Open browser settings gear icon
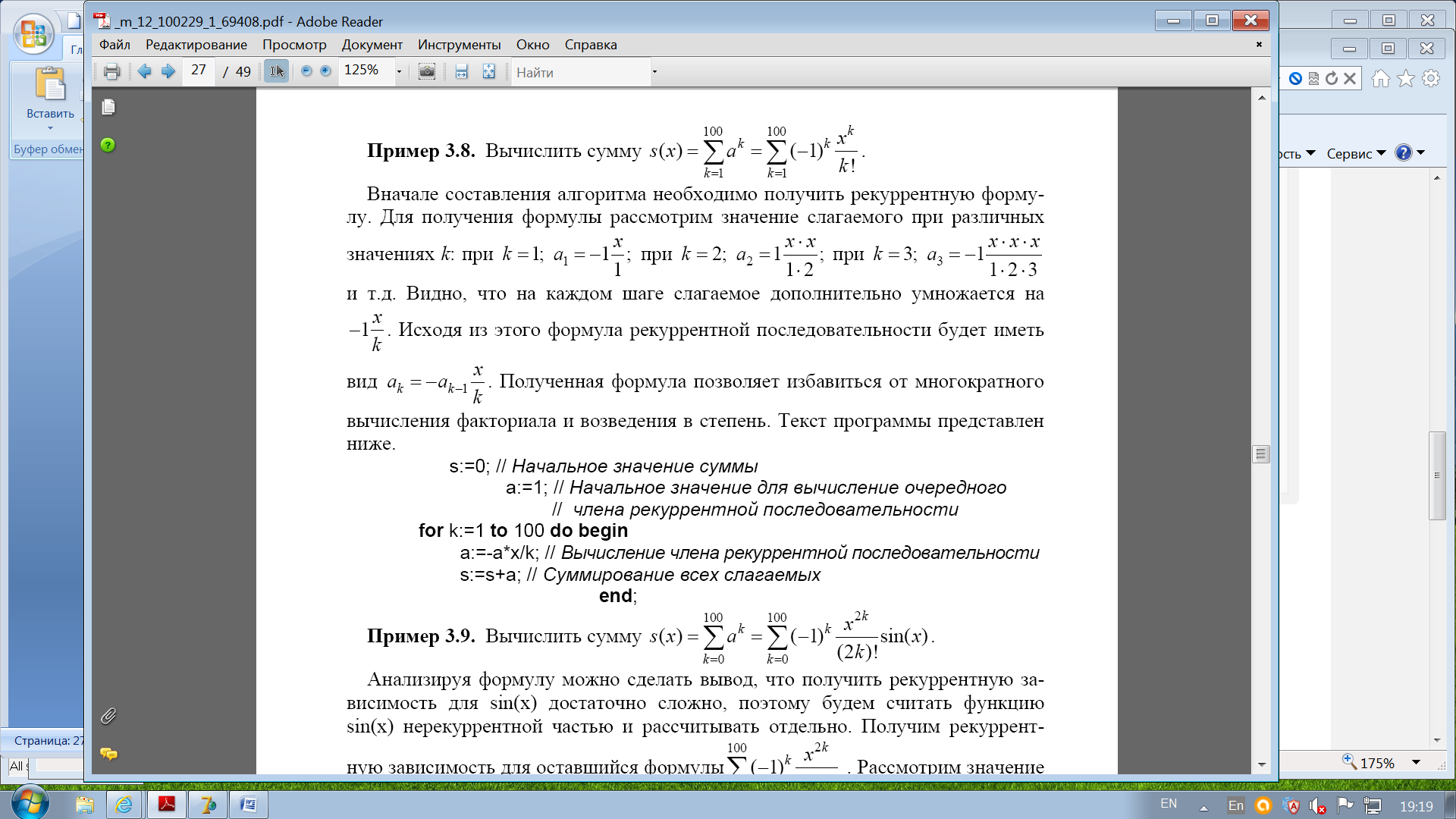The height and width of the screenshot is (819, 1456). pyautogui.click(x=1431, y=78)
